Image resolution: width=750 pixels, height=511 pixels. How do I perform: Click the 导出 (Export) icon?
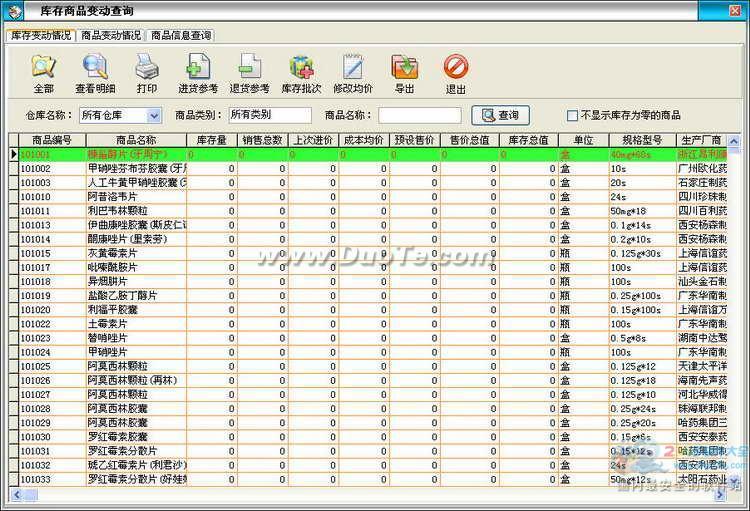[404, 68]
